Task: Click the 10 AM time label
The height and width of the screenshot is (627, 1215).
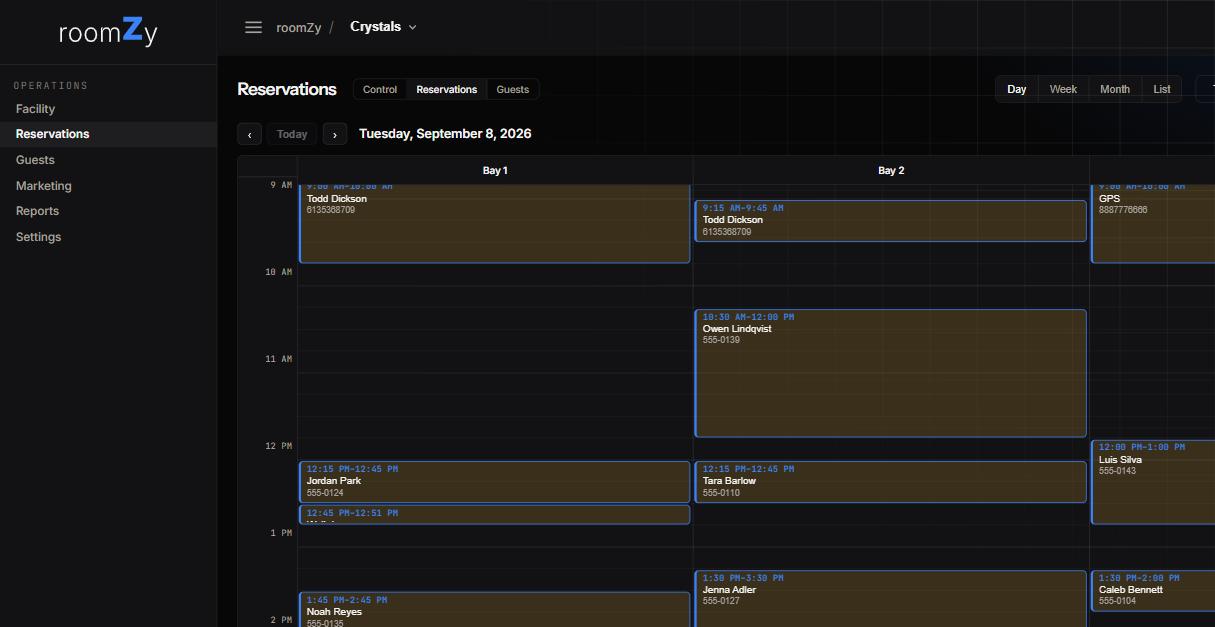Action: 279,272
